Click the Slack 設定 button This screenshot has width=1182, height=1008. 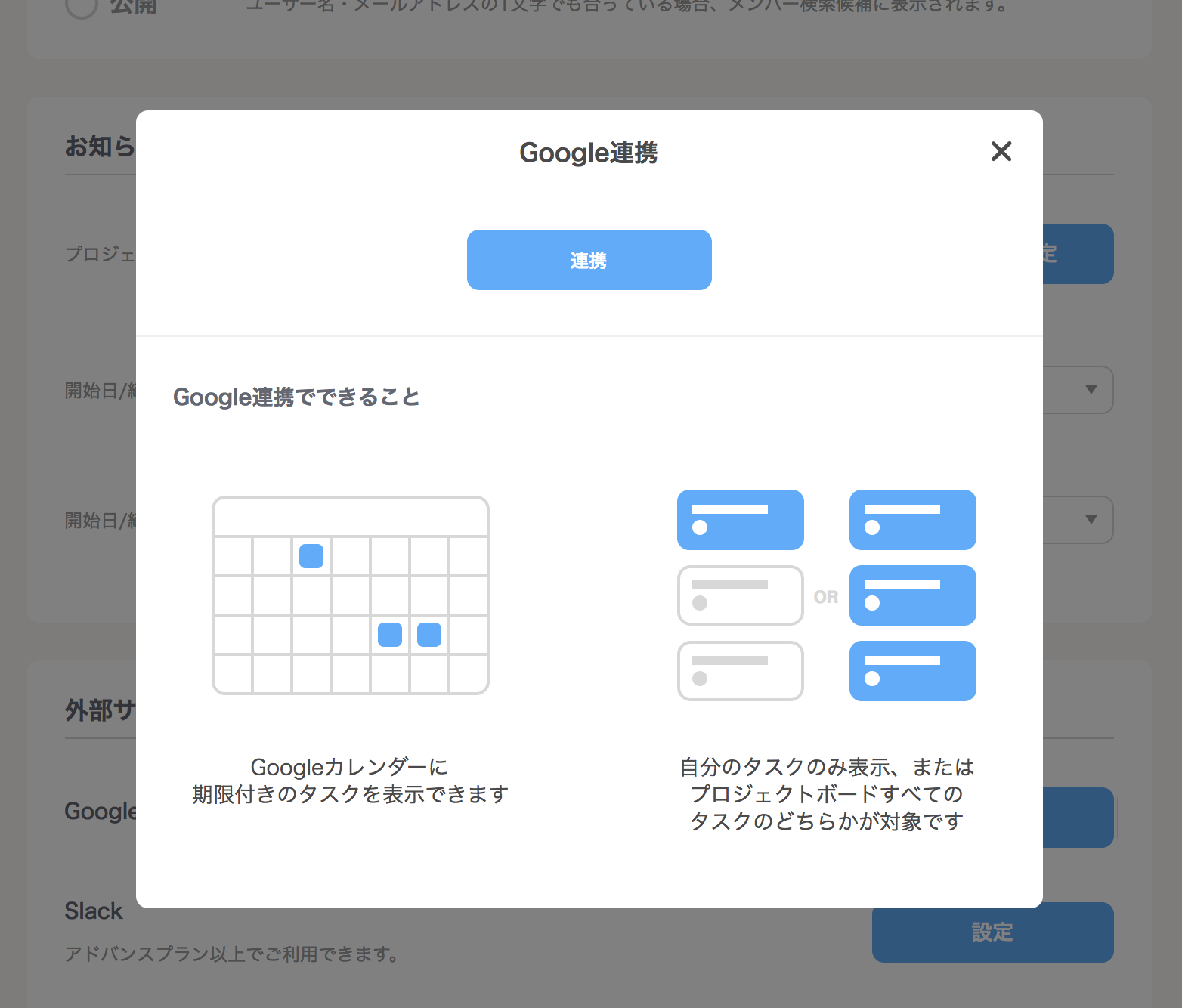point(992,932)
